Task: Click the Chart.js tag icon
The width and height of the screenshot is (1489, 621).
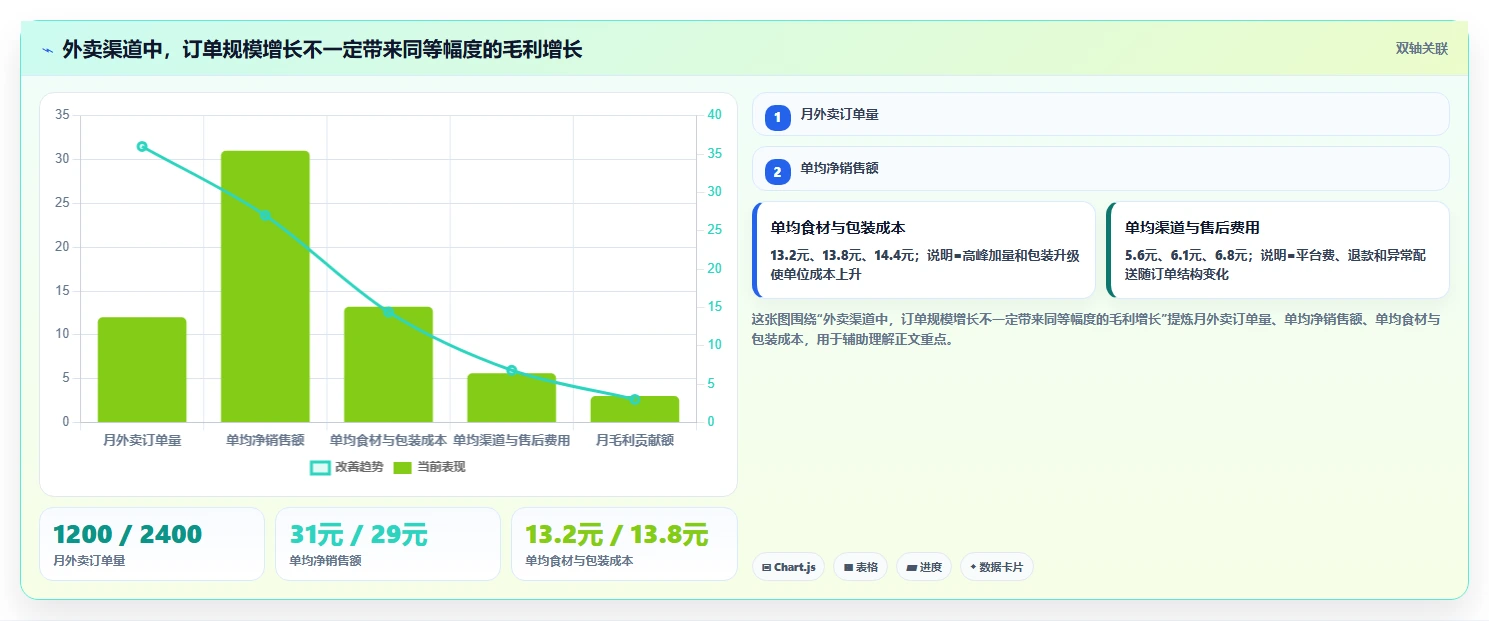Action: click(x=766, y=567)
